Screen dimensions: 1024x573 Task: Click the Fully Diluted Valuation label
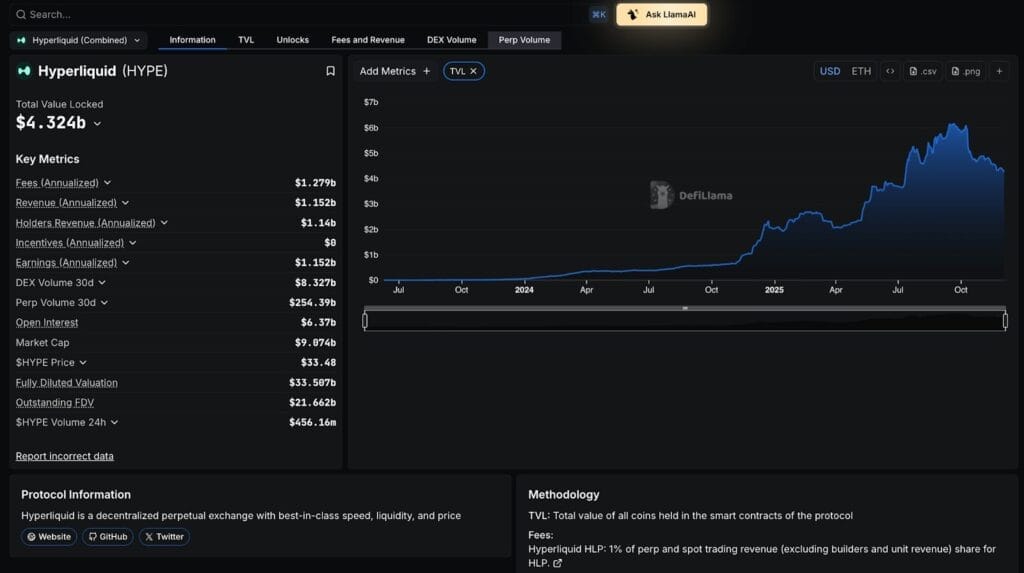click(67, 383)
